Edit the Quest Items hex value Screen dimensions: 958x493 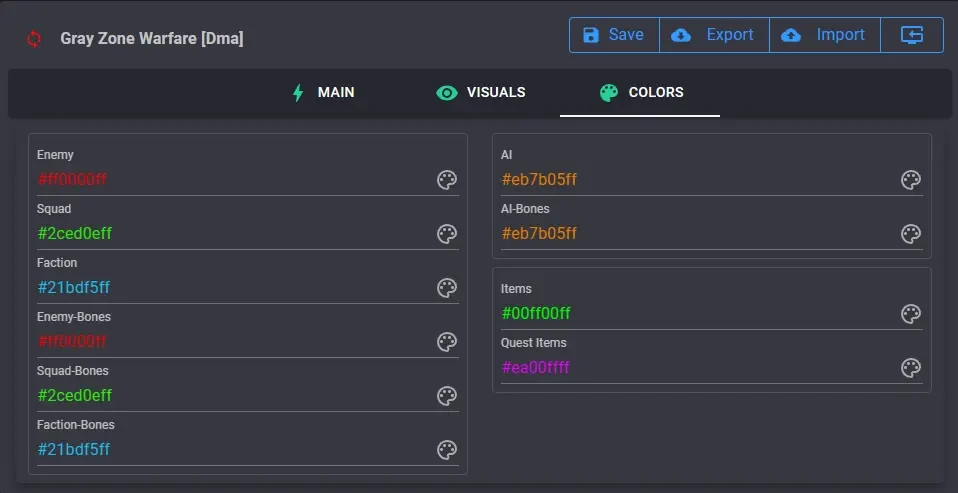[x=699, y=368]
